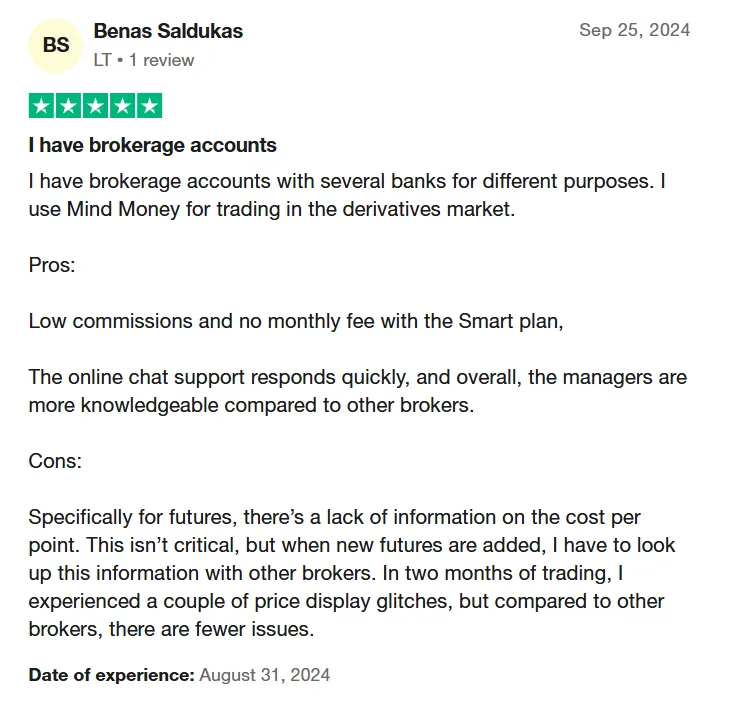Click the fifth green rating star
This screenshot has width=755, height=712.
coord(148,106)
